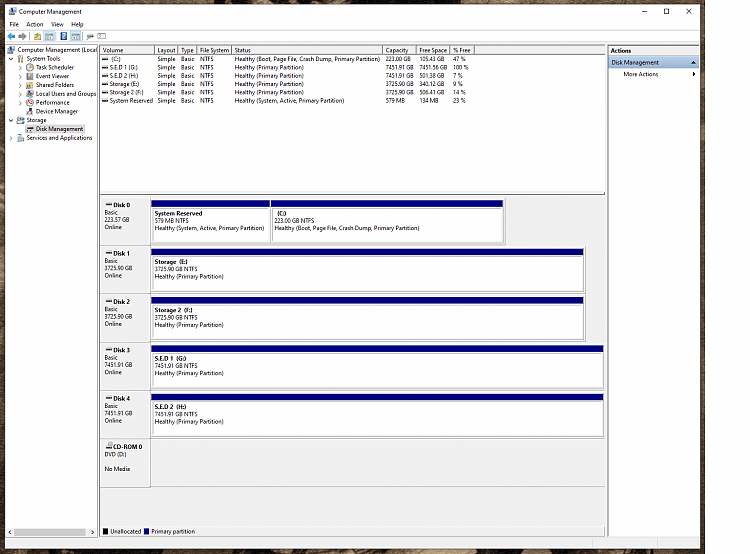Select the (C:) volume row in list
The height and width of the screenshot is (554, 750).
(287, 59)
